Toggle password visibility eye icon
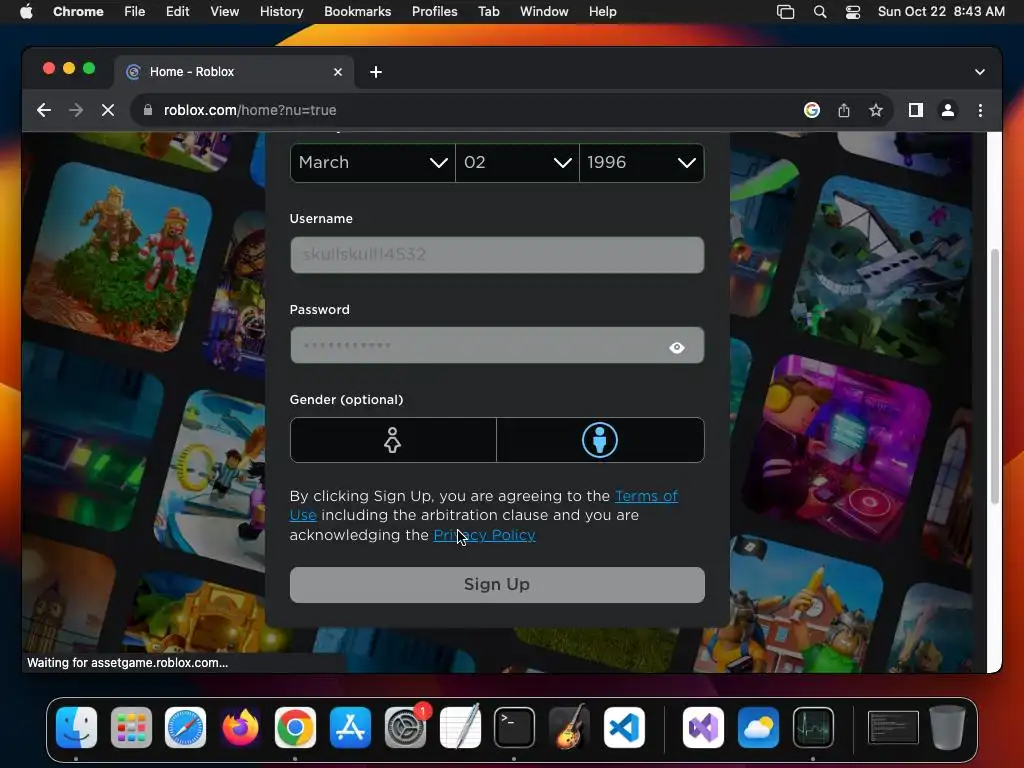This screenshot has width=1024, height=768. point(677,347)
